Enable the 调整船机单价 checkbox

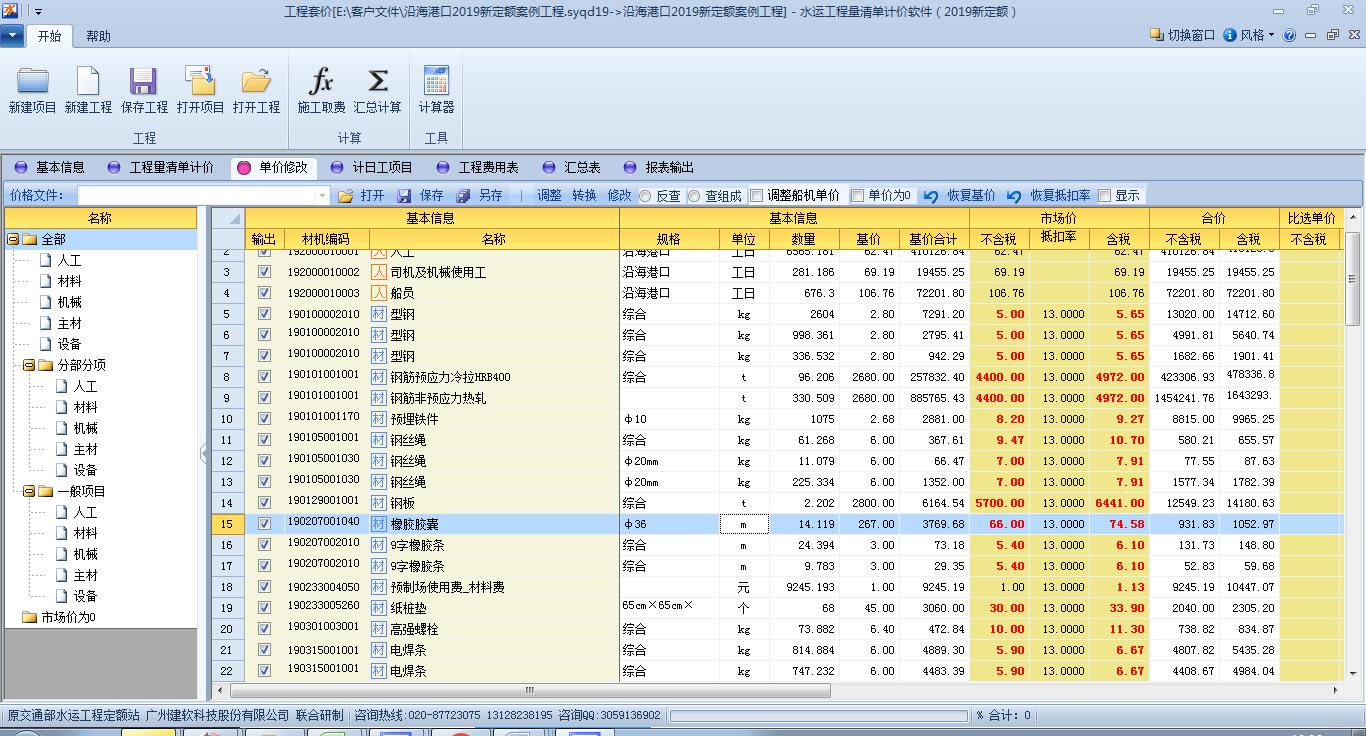[757, 195]
